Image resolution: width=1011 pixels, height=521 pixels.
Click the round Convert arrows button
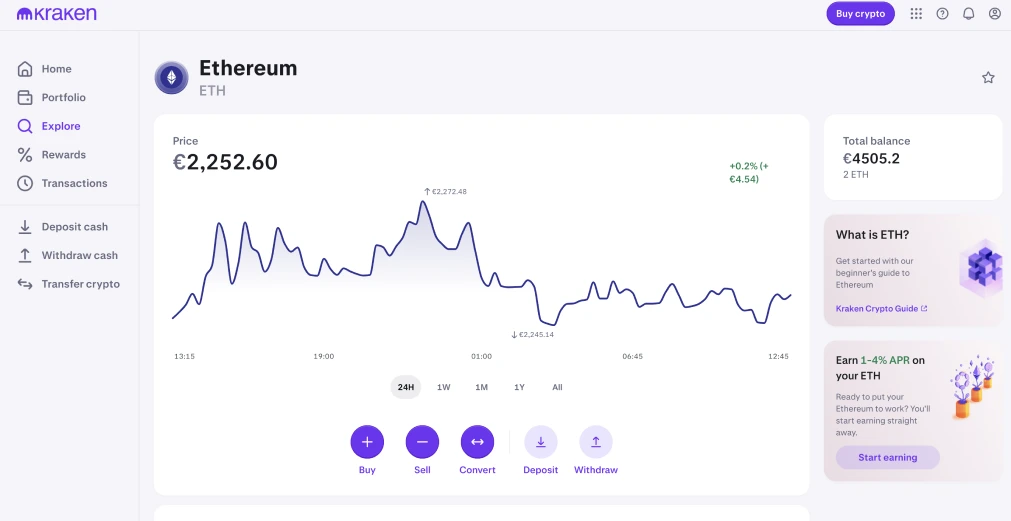click(x=477, y=442)
